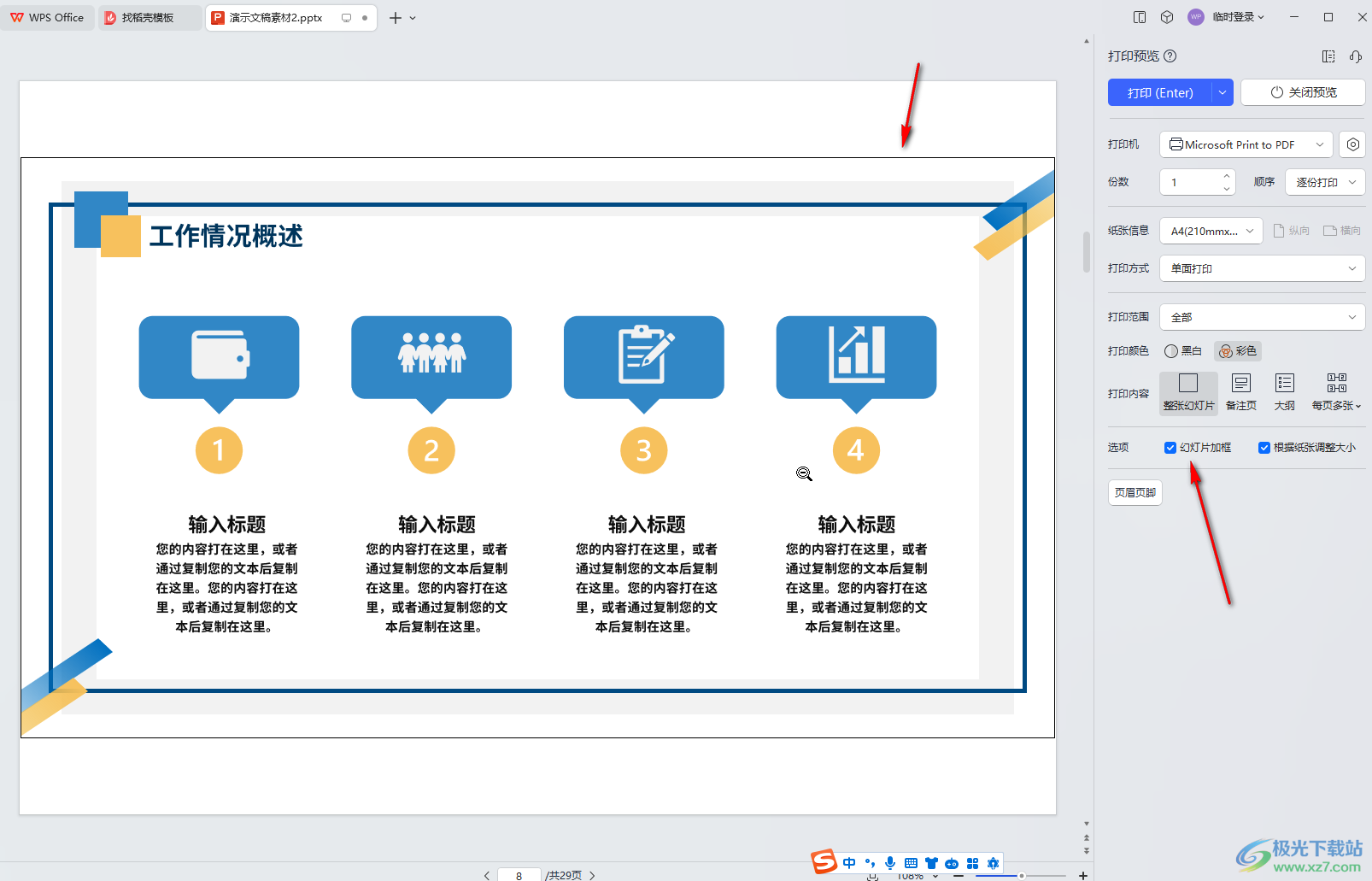Open Sogou soft keyboard icon

[911, 863]
